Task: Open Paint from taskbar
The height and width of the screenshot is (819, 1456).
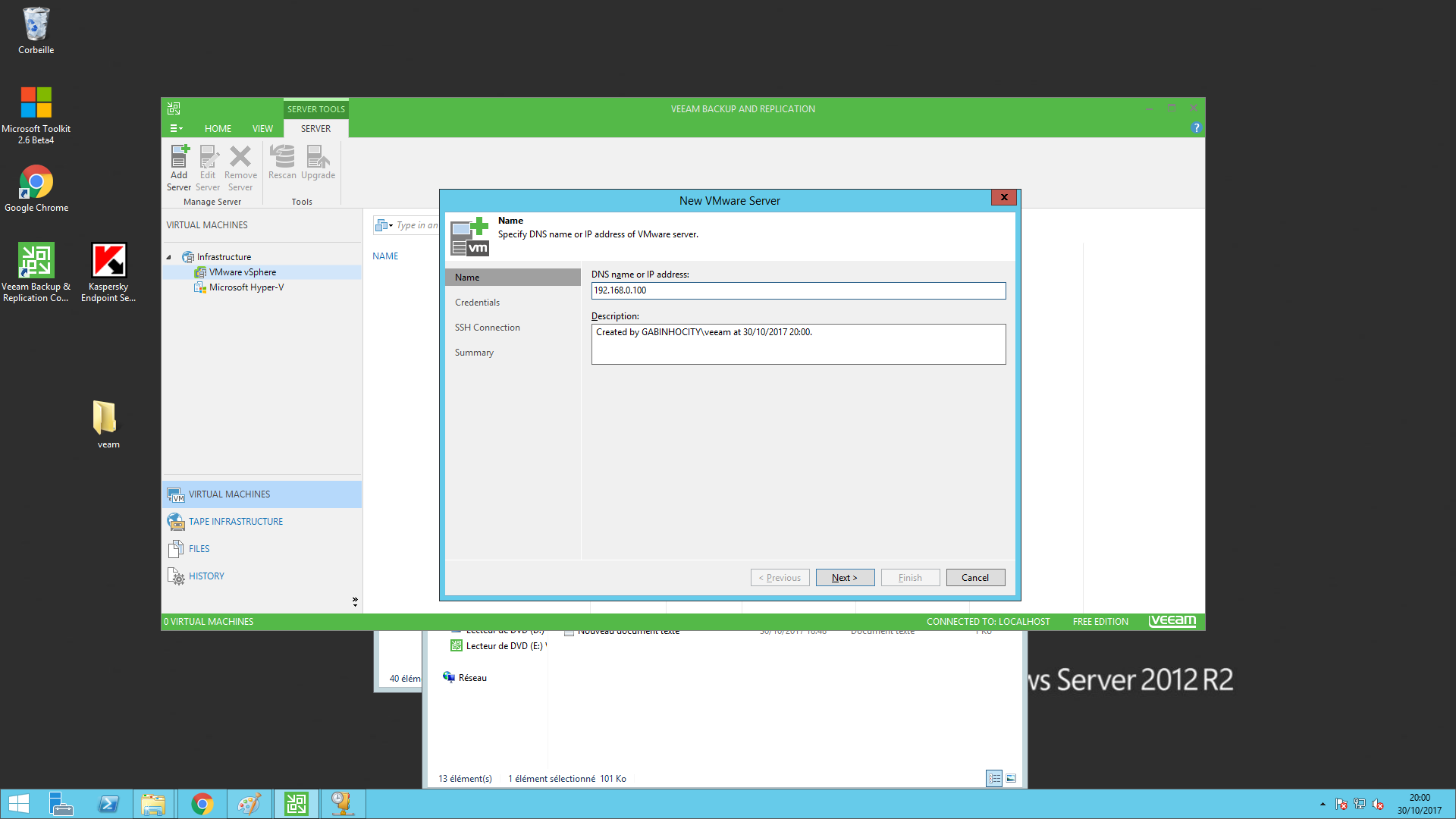Action: click(x=249, y=804)
